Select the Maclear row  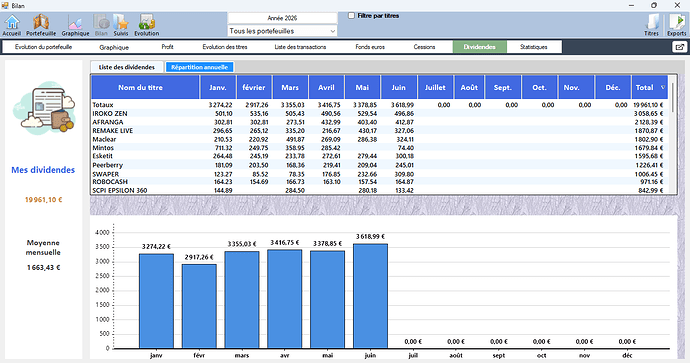coord(380,139)
